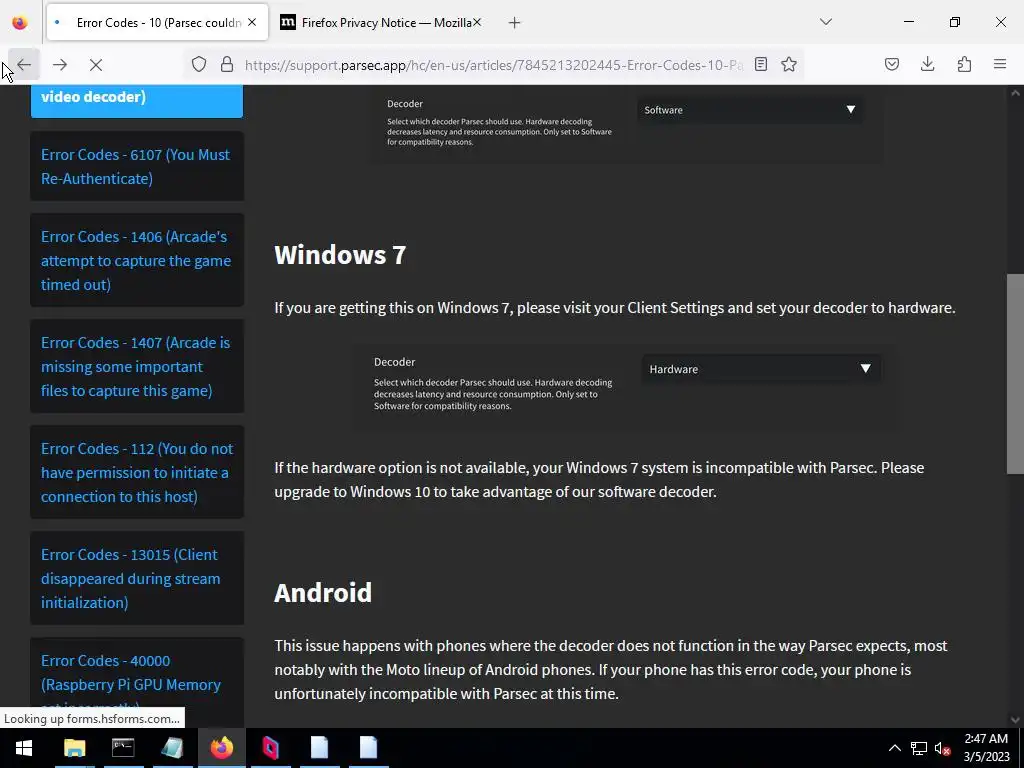Click the Windows 7 heading
The height and width of the screenshot is (768, 1024).
pyautogui.click(x=340, y=255)
